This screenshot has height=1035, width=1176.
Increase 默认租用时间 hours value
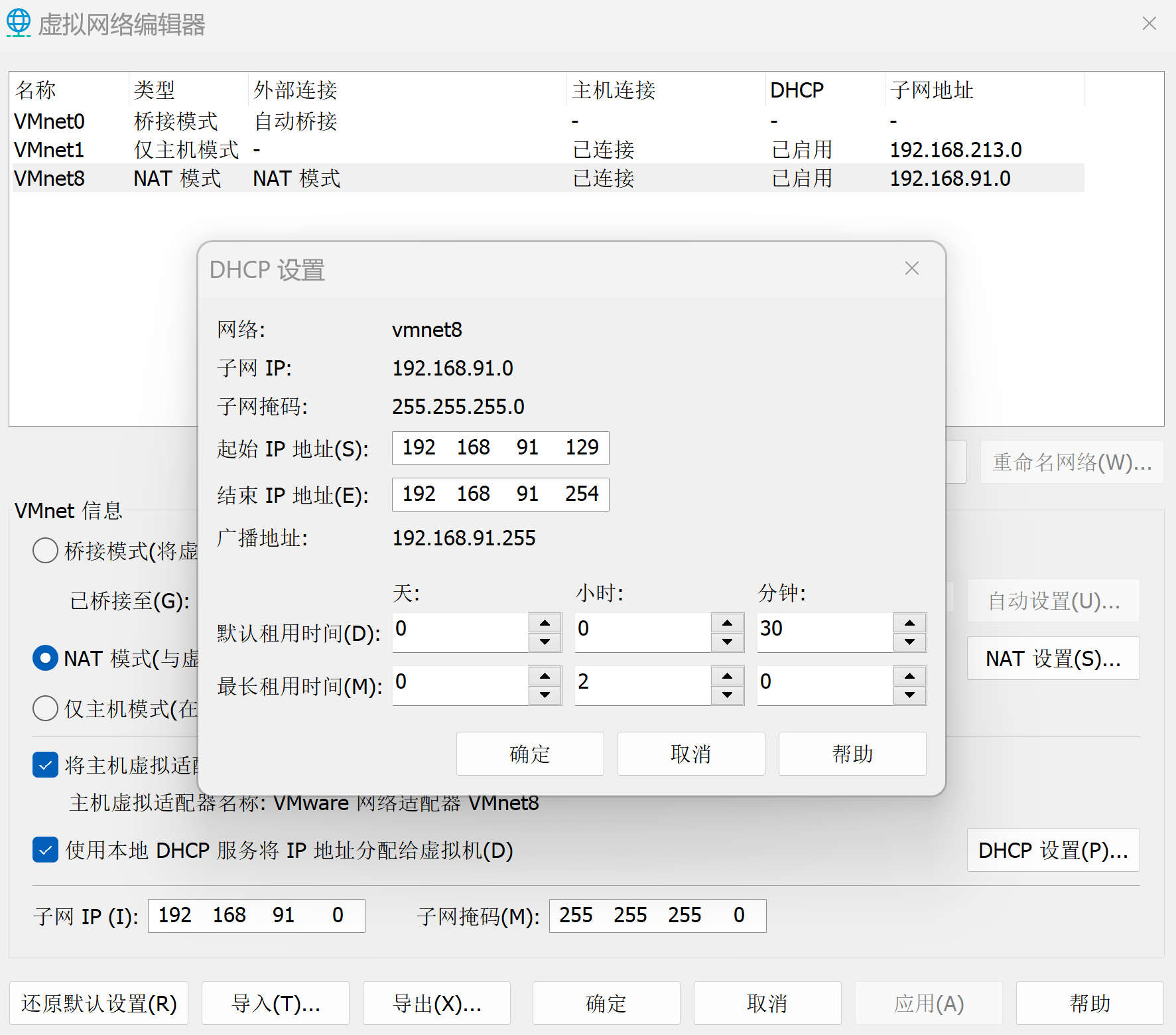pyautogui.click(x=728, y=623)
